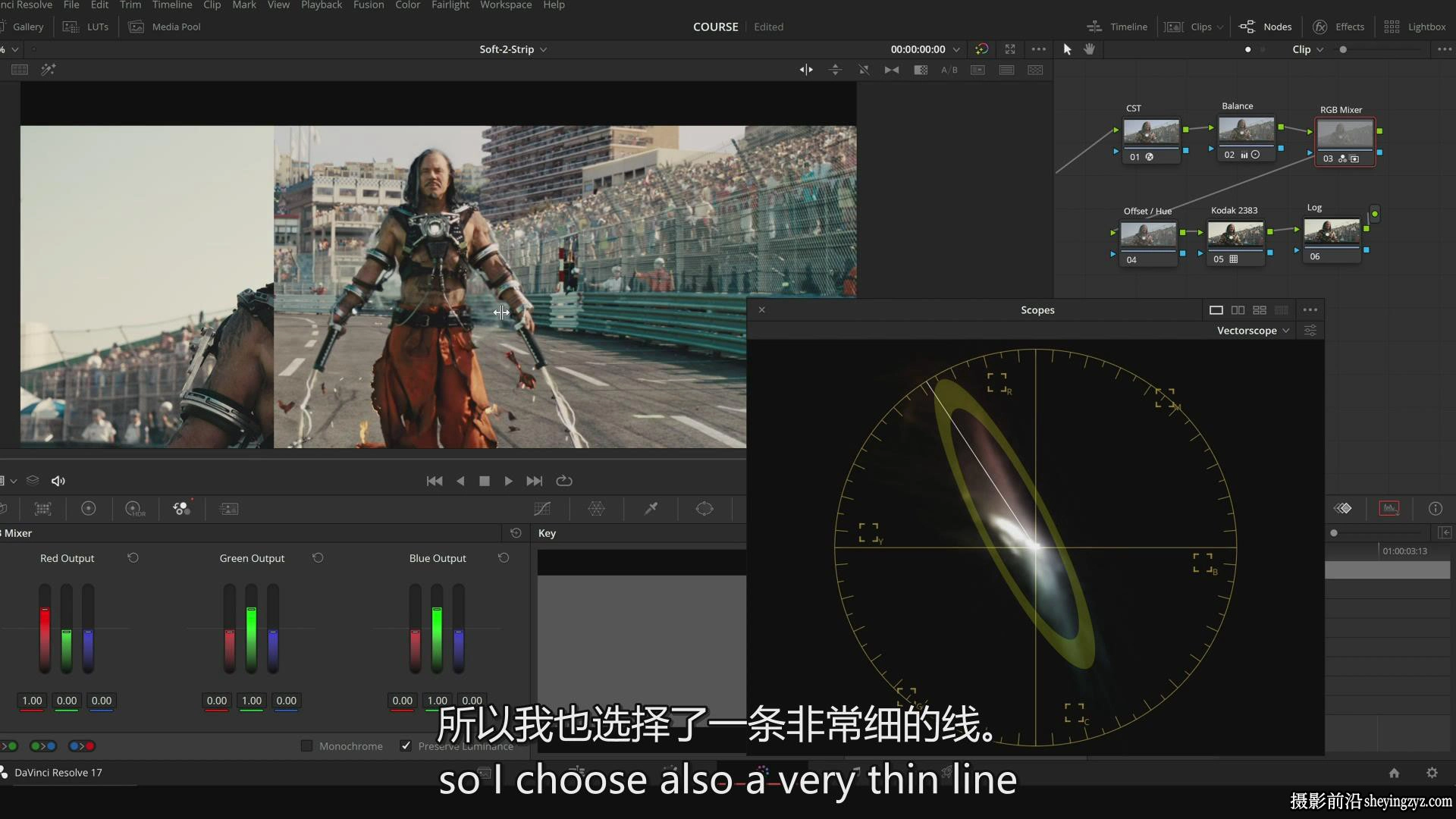Viewport: 1456px width, 819px height.
Task: Mute audio with speaker icon
Action: 58,481
